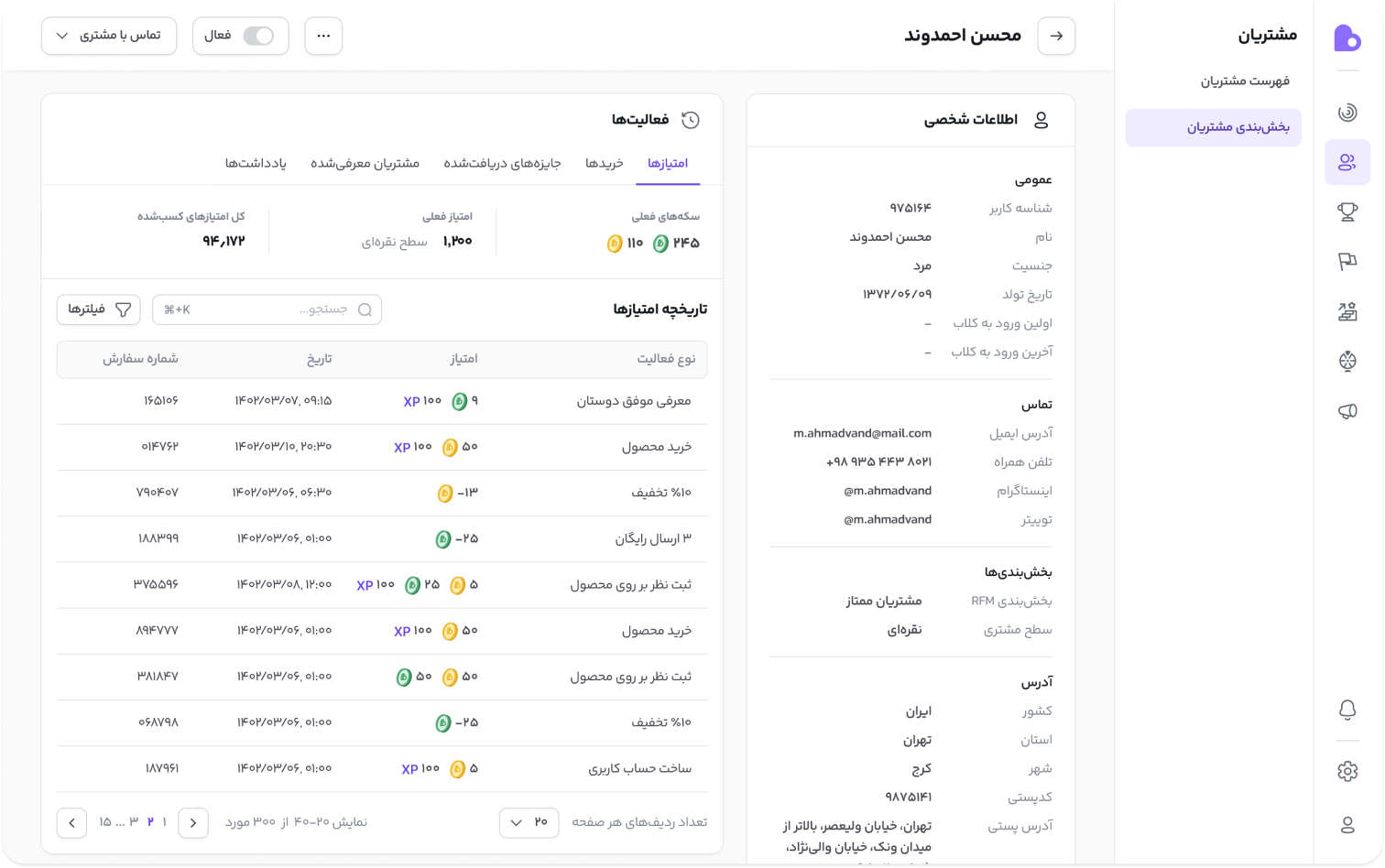Click the total points value ۹۴٬۱۷۲

pos(224,241)
